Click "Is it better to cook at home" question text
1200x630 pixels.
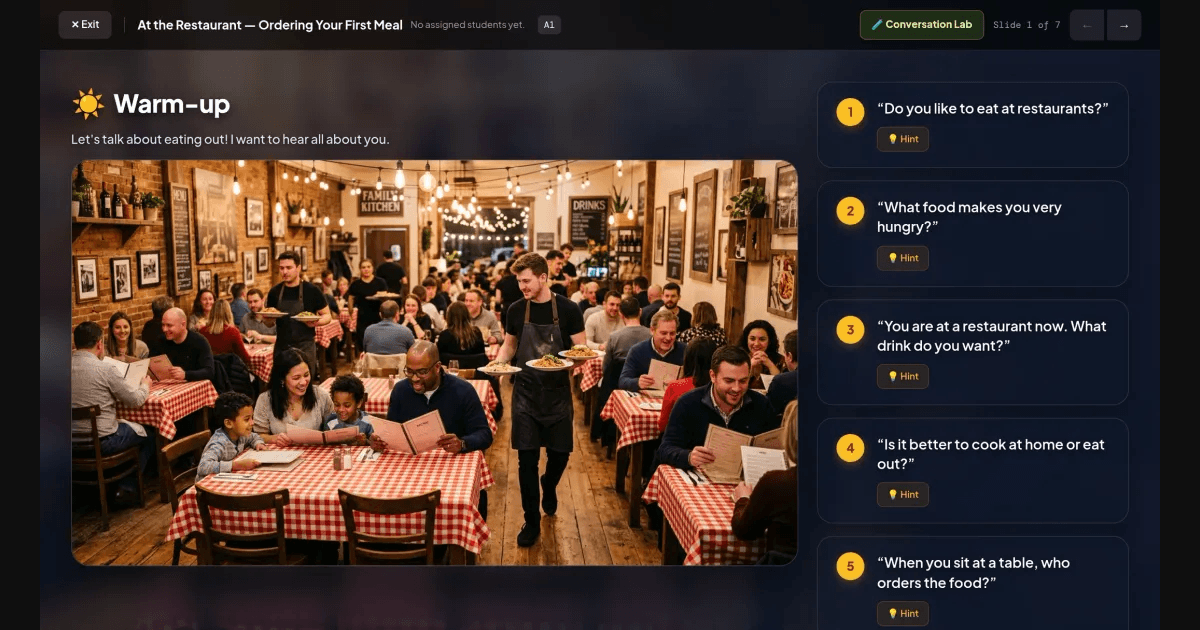point(991,454)
